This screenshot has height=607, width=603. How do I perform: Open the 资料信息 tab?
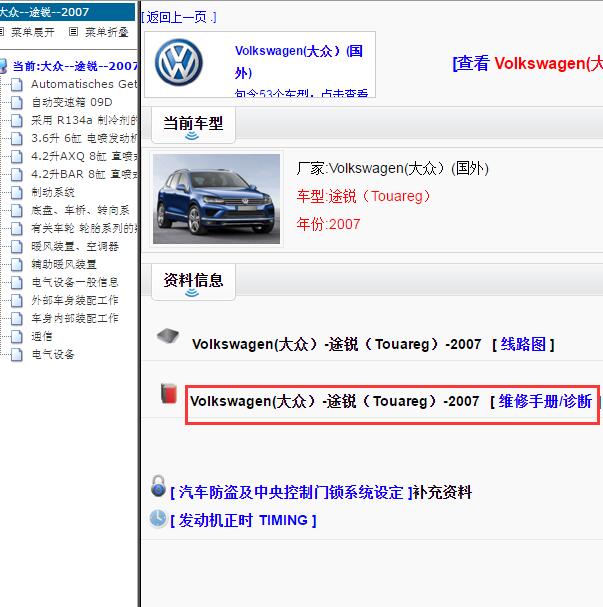[x=193, y=281]
